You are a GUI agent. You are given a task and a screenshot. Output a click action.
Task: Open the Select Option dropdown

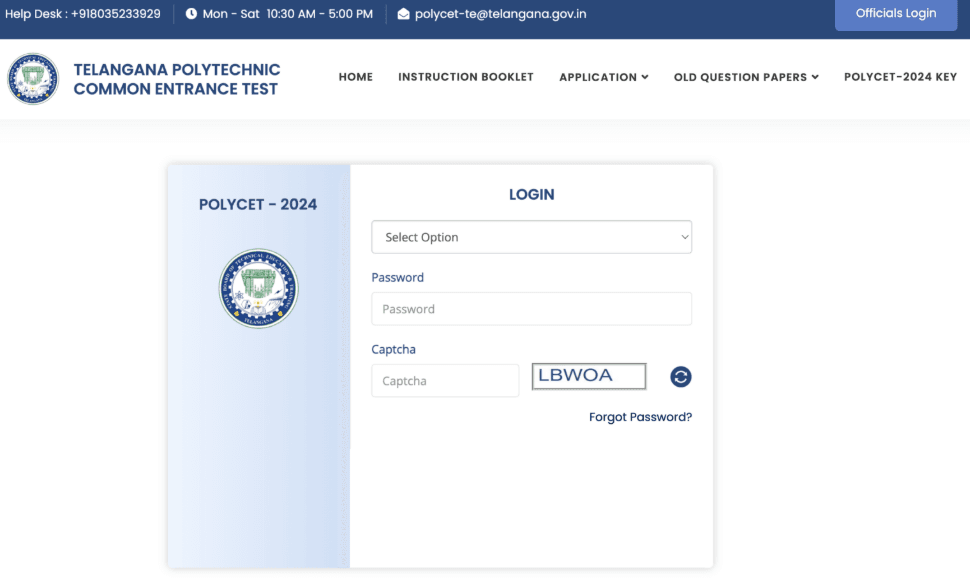click(x=531, y=237)
